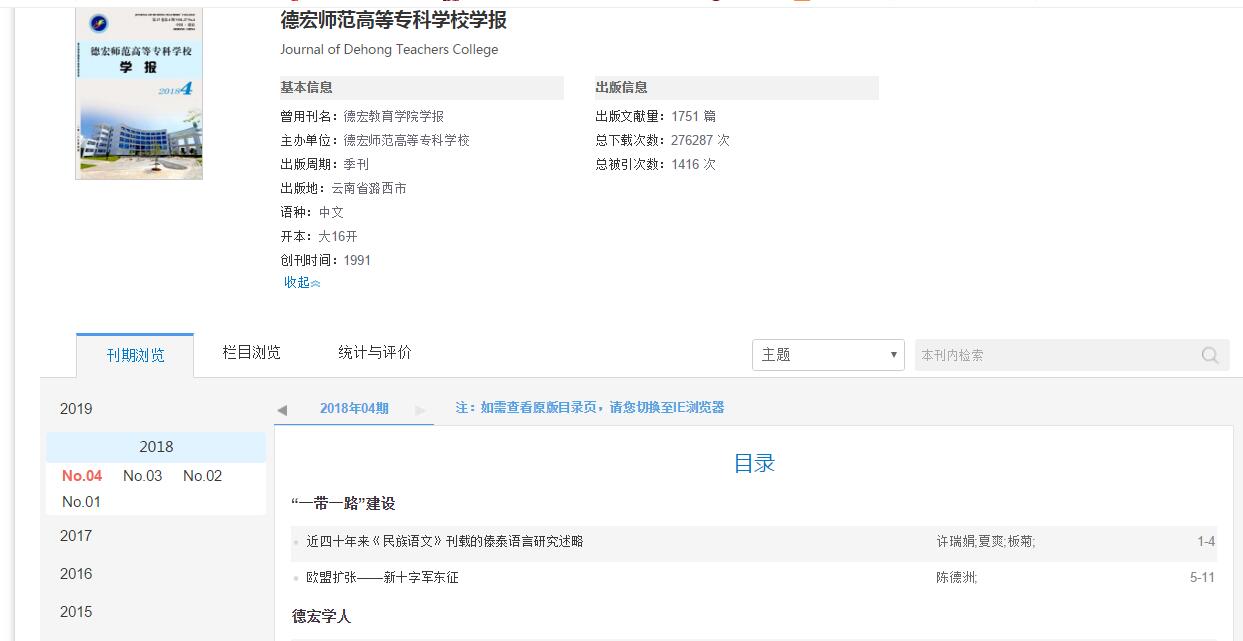This screenshot has width=1243, height=641.
Task: Open article 近四十年来《民族语文》刊载的傣泰语言研究述略
Action: click(x=444, y=542)
